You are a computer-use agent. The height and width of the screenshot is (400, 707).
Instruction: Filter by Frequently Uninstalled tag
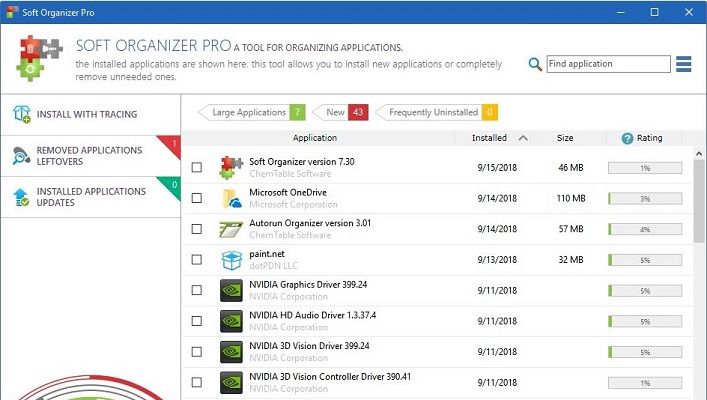coord(438,112)
